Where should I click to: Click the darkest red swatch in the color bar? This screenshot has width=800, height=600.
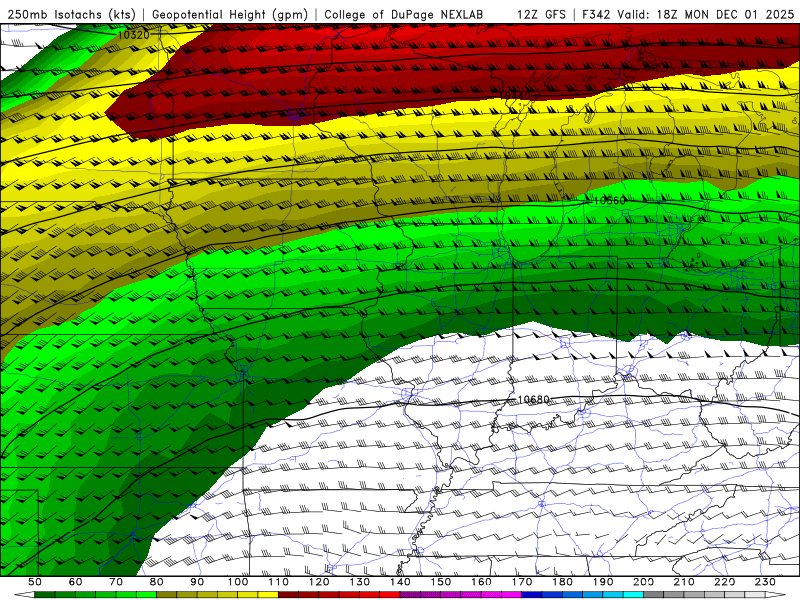(x=288, y=595)
